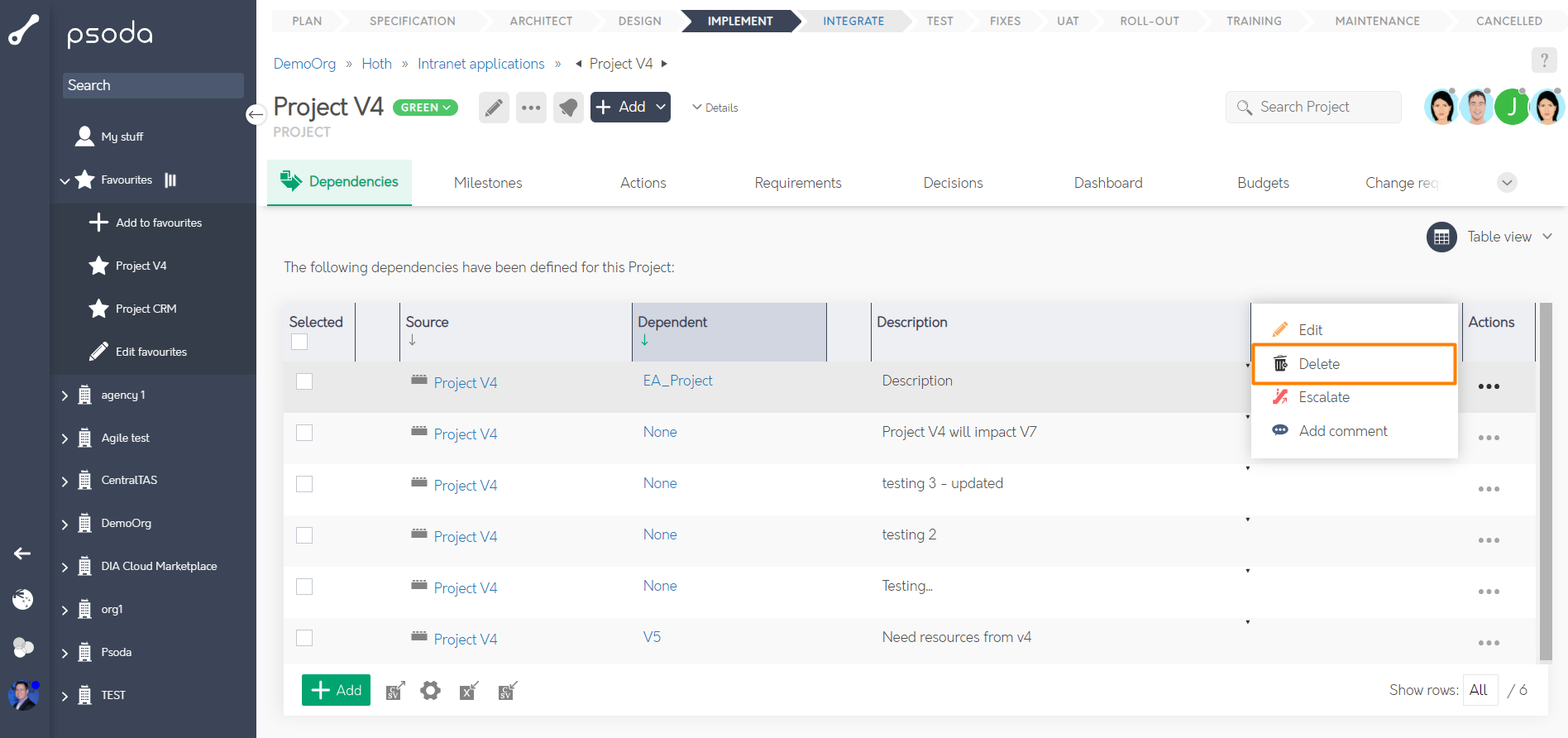
Task: Expand the Details section
Action: [x=715, y=108]
